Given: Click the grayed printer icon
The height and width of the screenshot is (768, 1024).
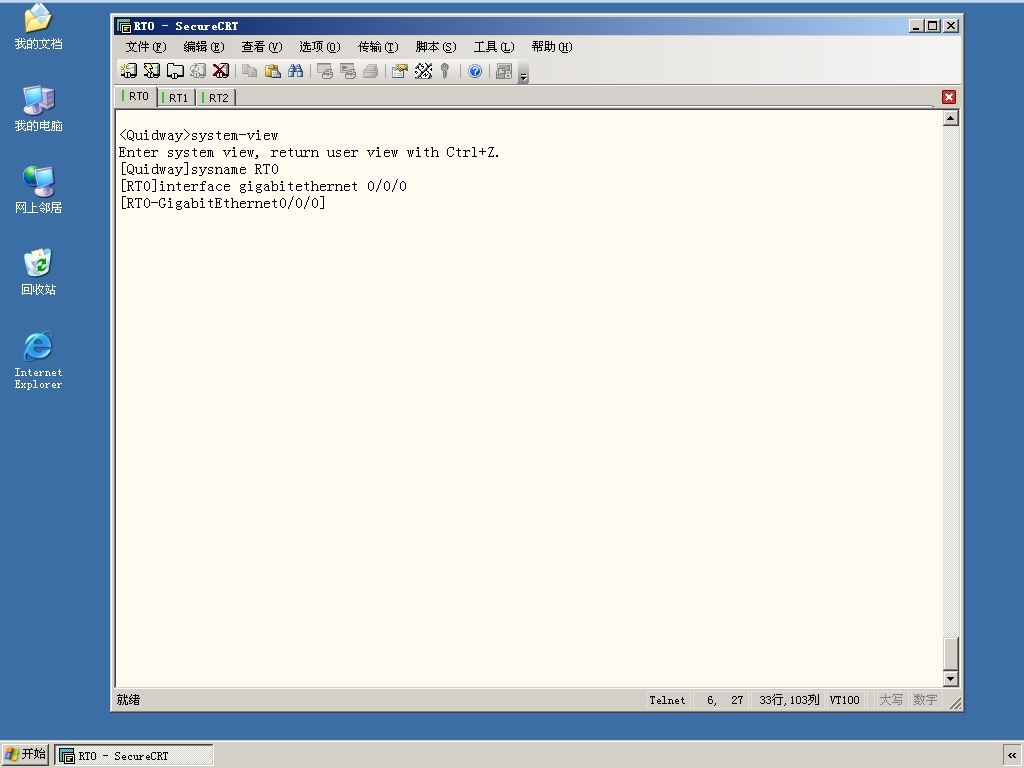Looking at the screenshot, I should pos(370,71).
